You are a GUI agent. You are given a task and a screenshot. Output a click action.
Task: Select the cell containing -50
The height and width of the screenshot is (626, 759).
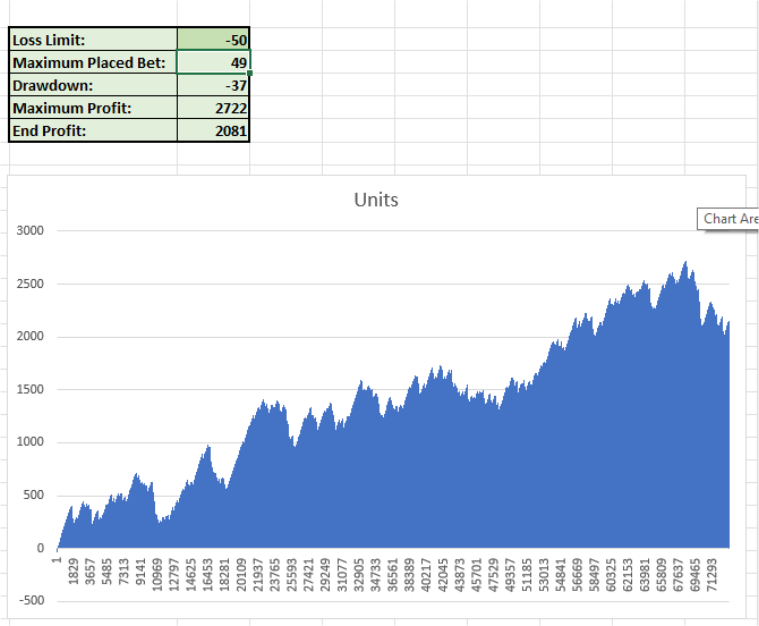click(x=213, y=41)
